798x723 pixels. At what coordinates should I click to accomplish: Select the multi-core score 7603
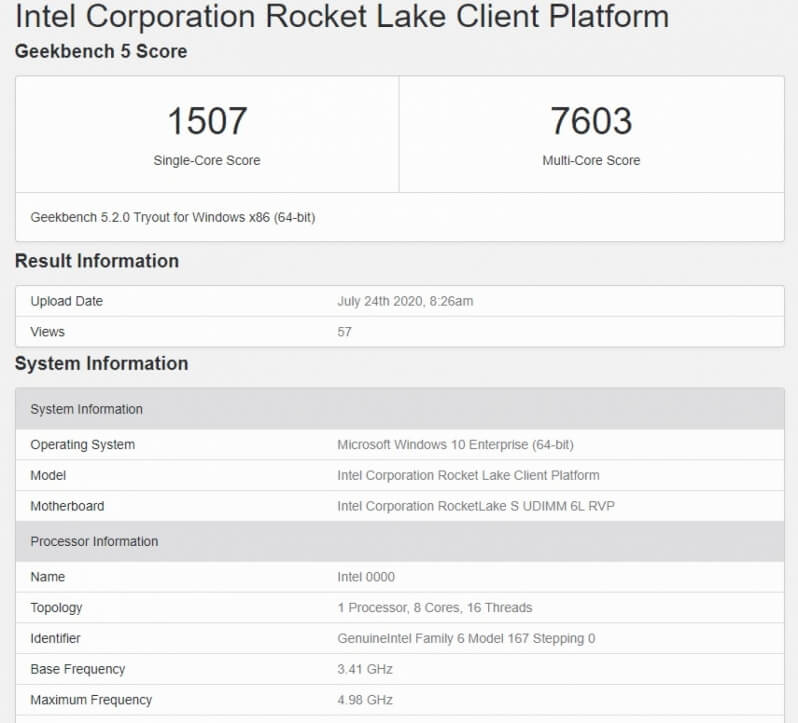click(591, 121)
